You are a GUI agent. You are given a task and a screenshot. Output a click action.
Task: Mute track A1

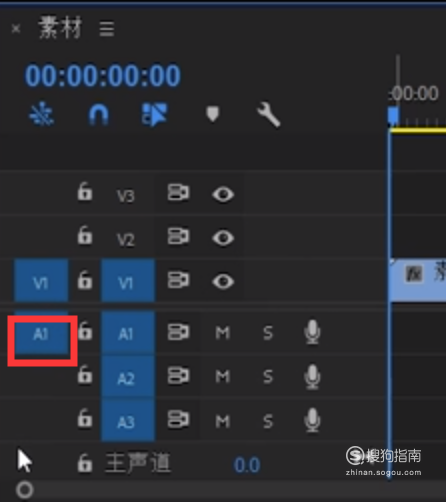(x=223, y=333)
